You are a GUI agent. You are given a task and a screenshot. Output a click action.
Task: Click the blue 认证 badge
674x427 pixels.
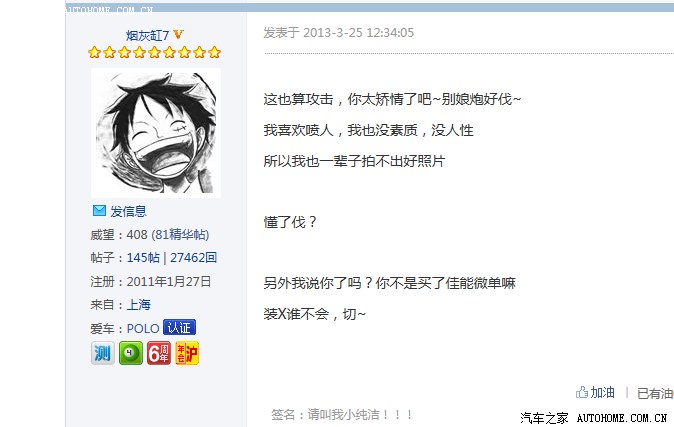point(179,328)
